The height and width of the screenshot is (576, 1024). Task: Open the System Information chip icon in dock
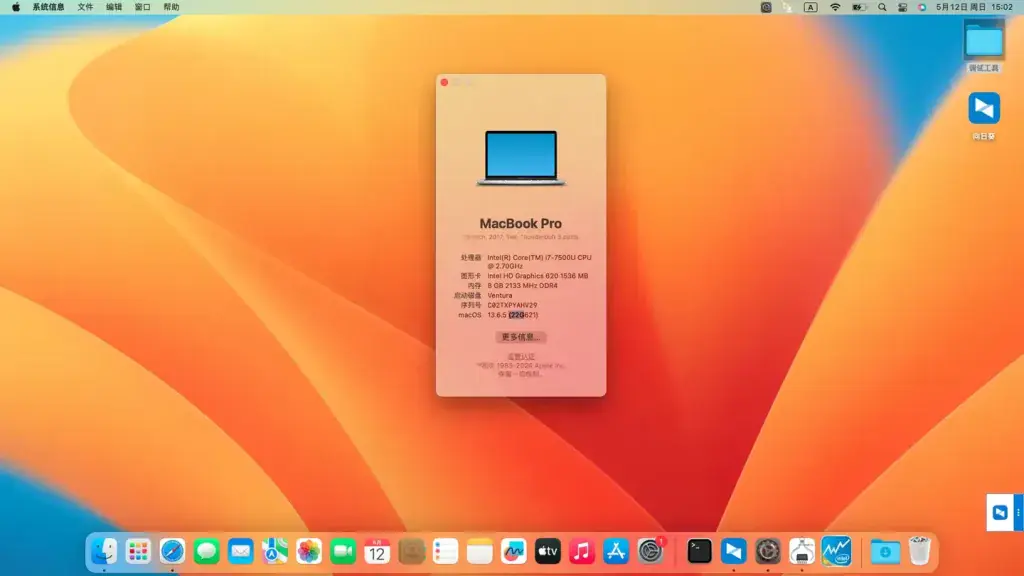(x=767, y=551)
